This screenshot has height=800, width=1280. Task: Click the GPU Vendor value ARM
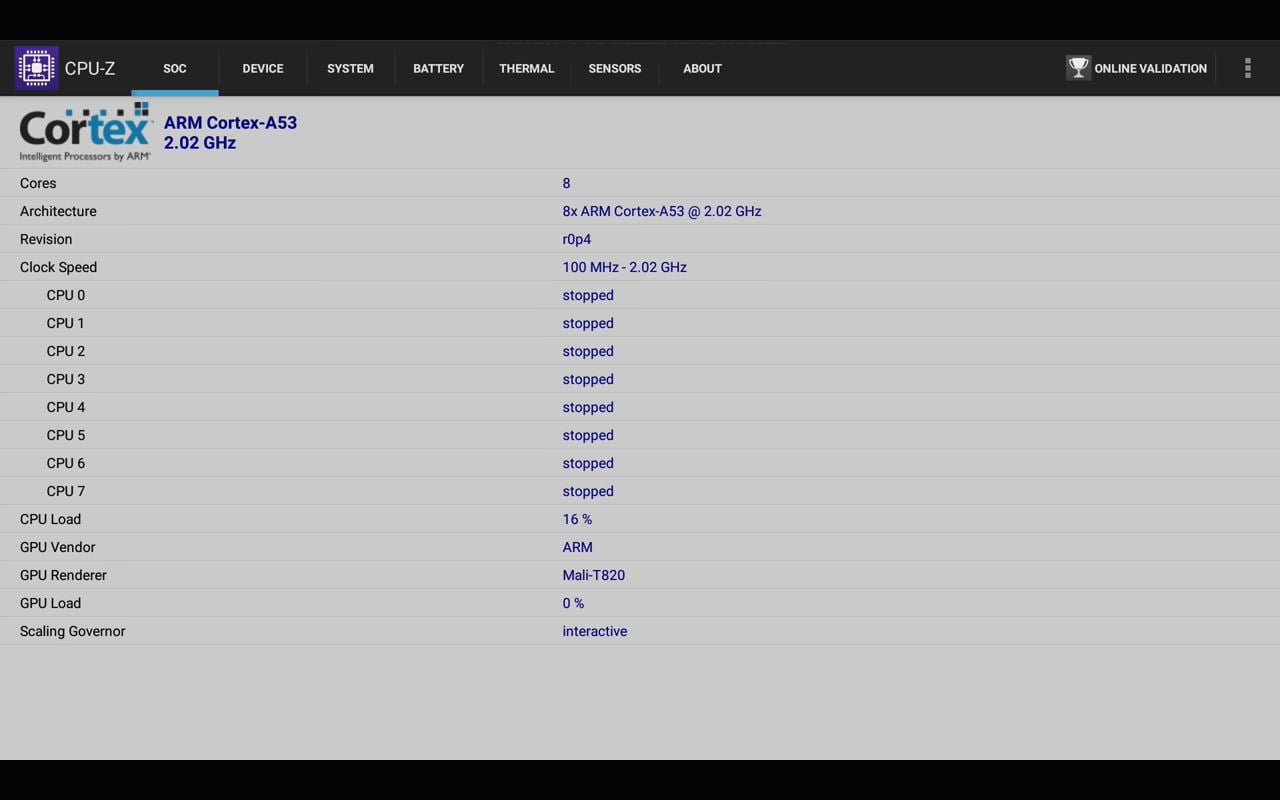578,547
